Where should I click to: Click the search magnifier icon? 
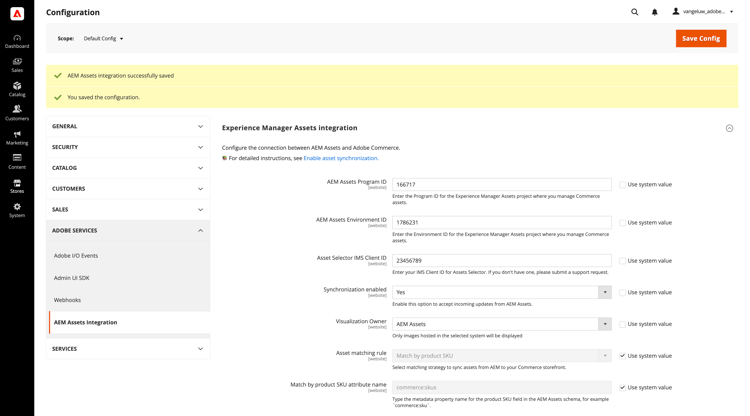tap(634, 12)
